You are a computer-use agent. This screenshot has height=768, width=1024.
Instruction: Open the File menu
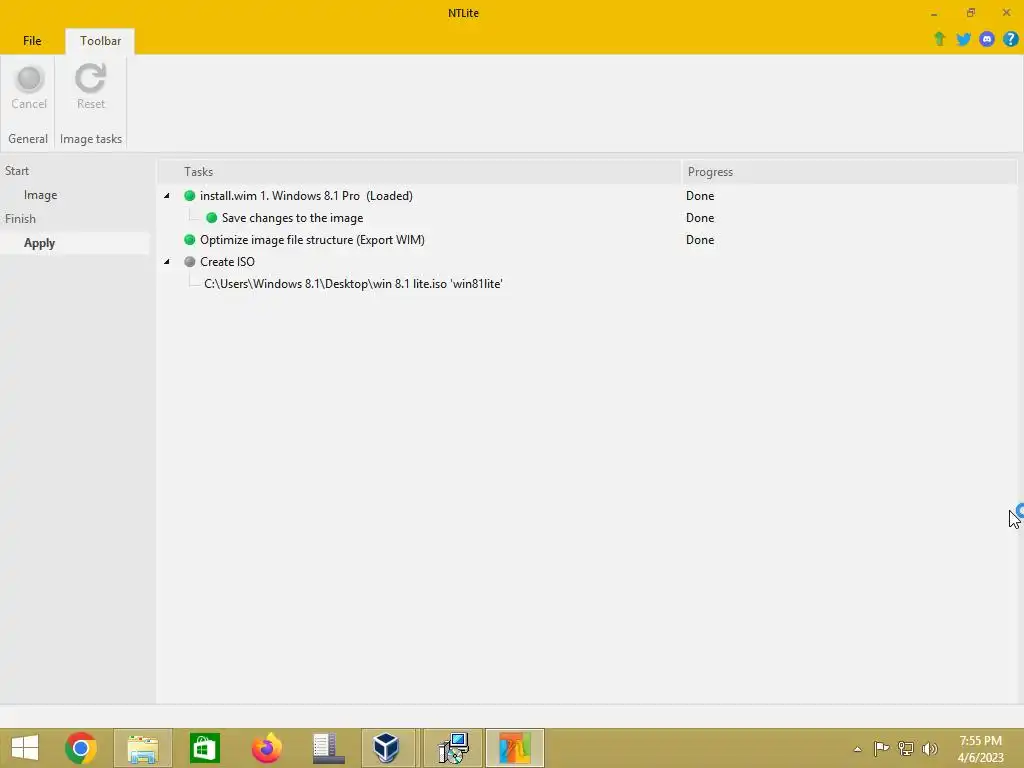click(32, 40)
